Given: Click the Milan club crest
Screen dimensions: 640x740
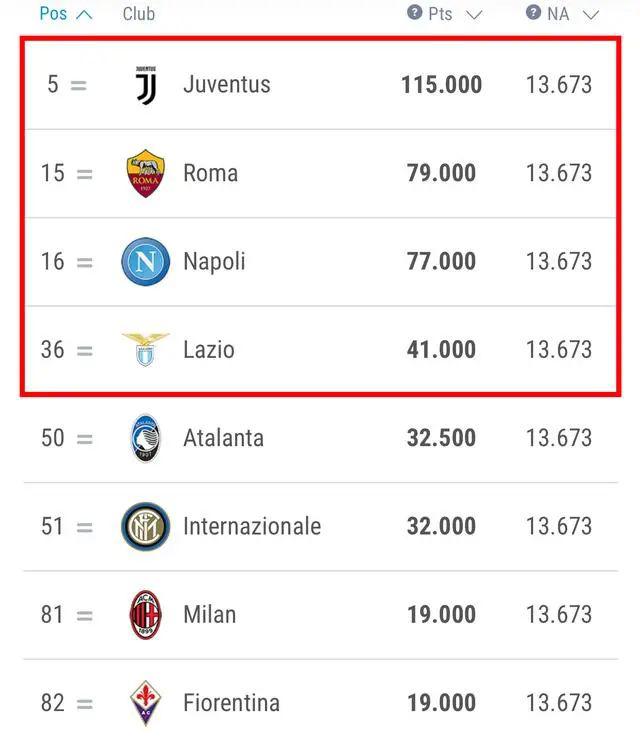Looking at the screenshot, I should click(x=146, y=614).
